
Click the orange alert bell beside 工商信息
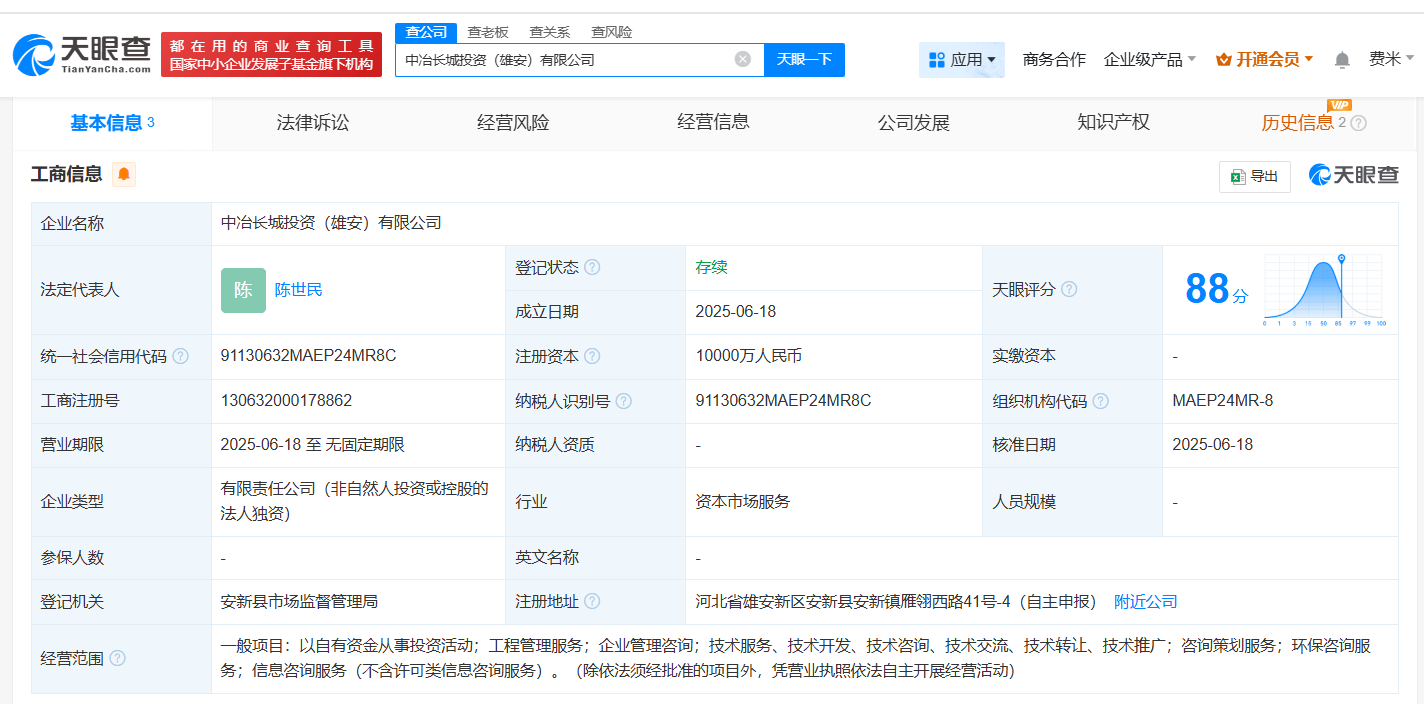pos(124,175)
